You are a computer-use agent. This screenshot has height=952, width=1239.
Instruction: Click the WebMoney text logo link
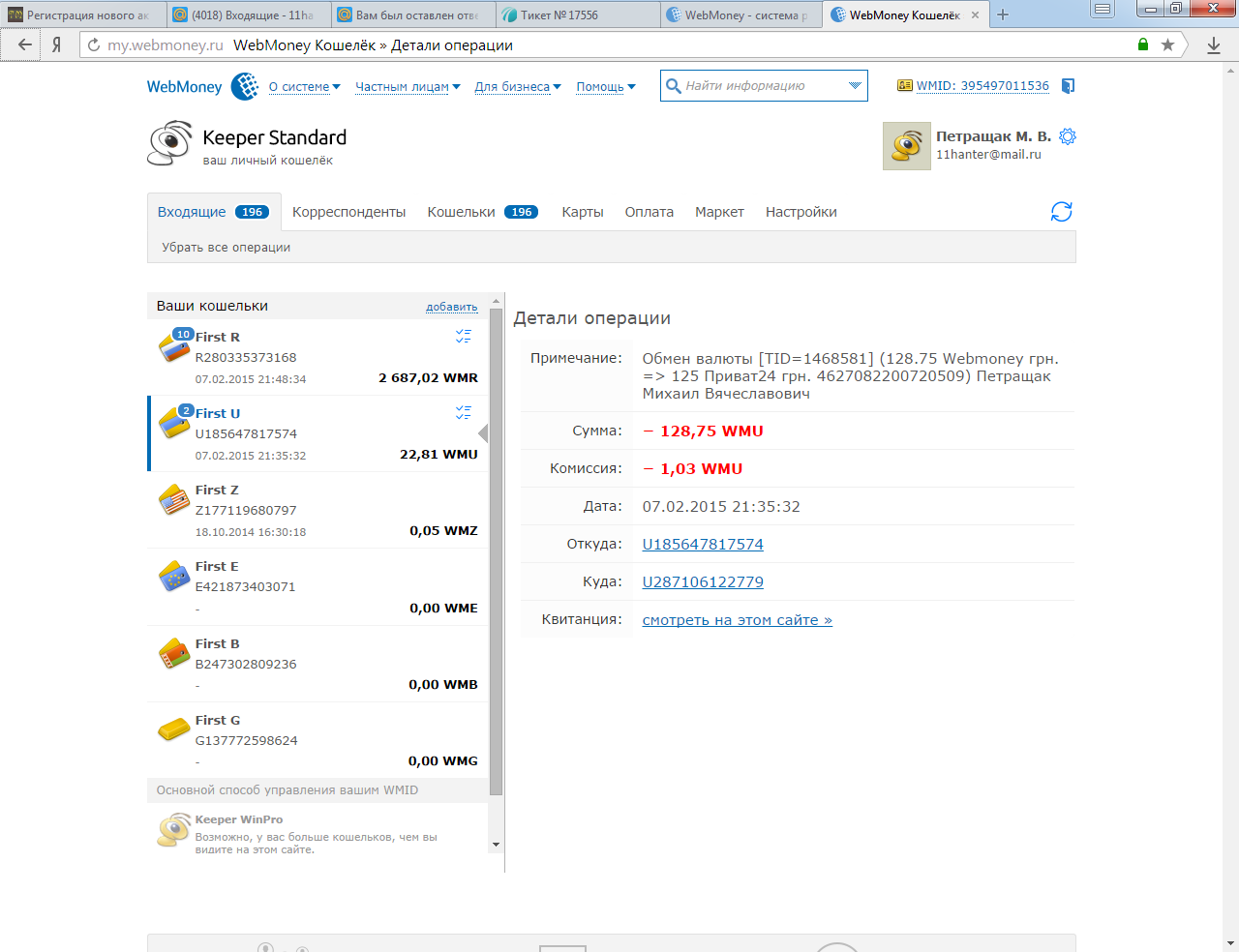185,86
